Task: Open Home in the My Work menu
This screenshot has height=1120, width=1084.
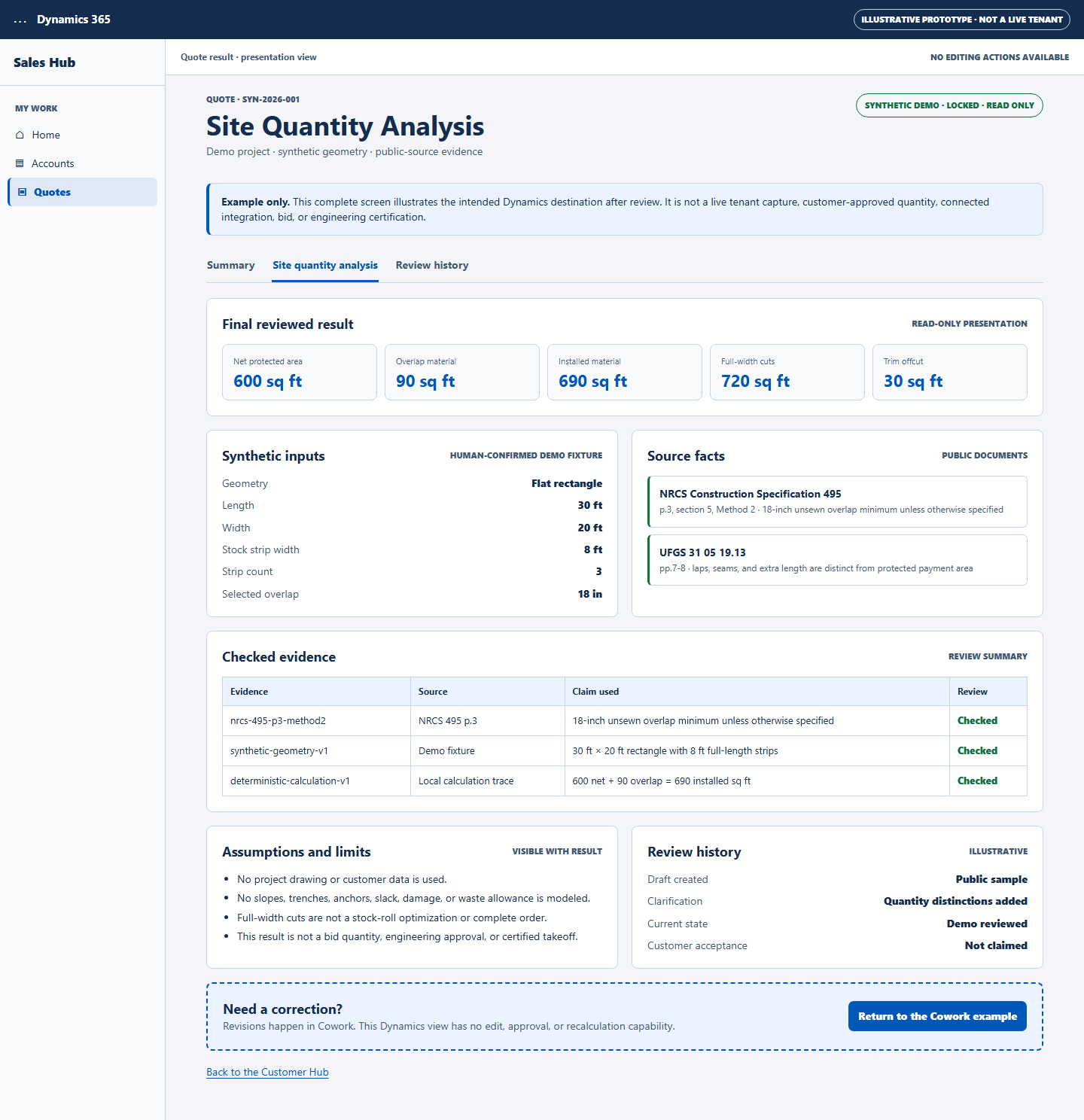Action: (83, 135)
